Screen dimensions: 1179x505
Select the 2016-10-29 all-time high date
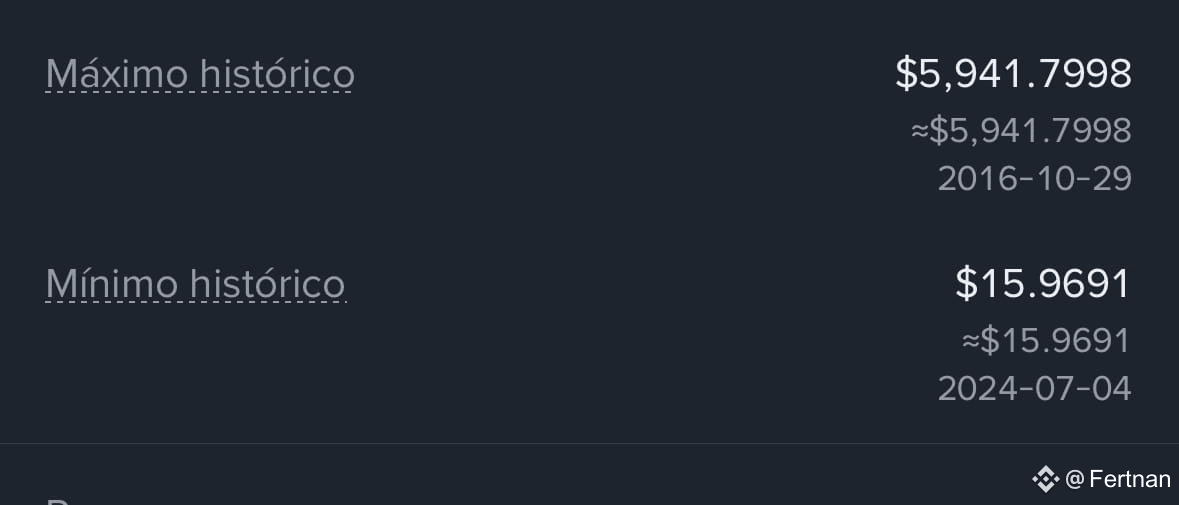point(1035,179)
